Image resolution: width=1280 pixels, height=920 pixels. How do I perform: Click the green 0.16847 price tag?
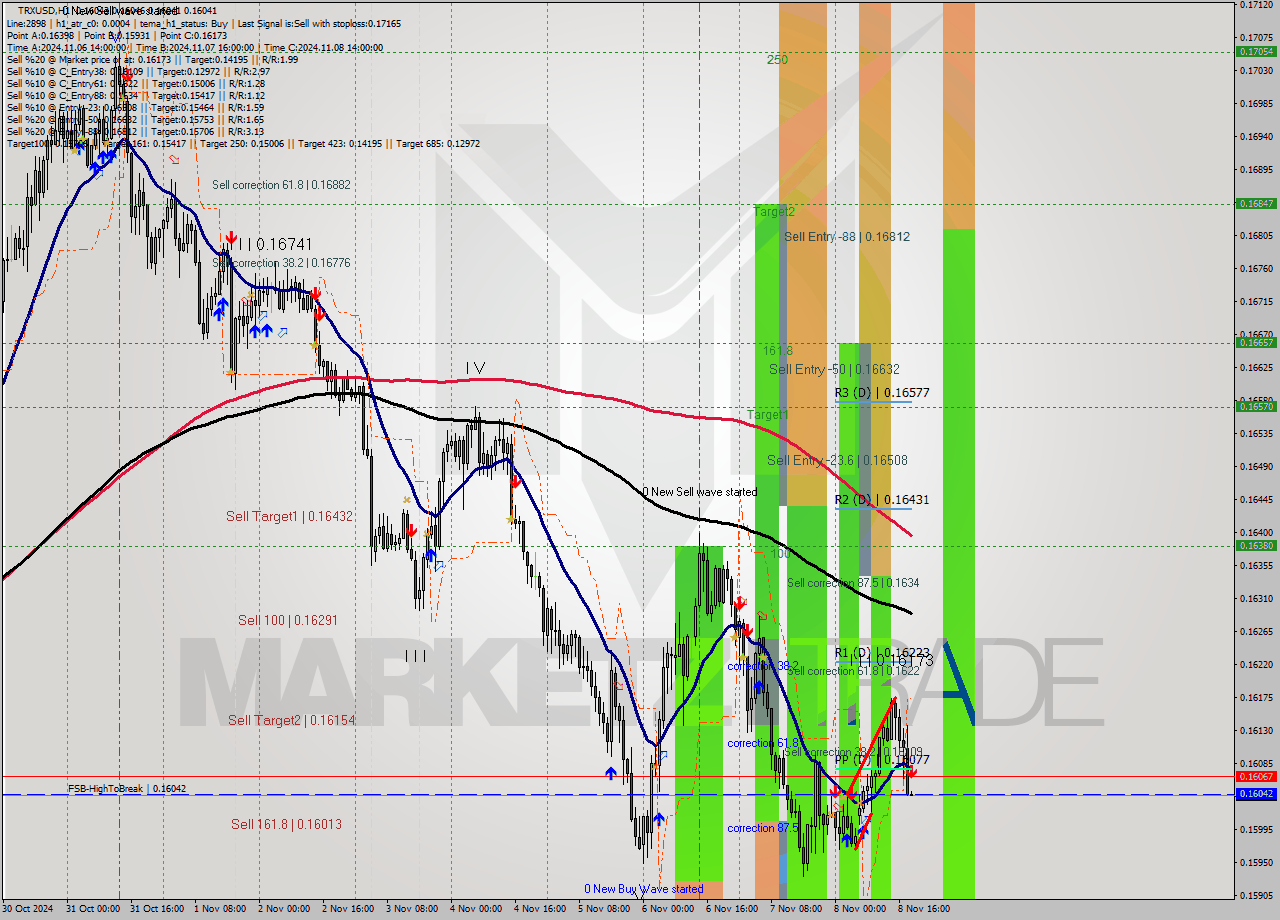click(x=1256, y=203)
